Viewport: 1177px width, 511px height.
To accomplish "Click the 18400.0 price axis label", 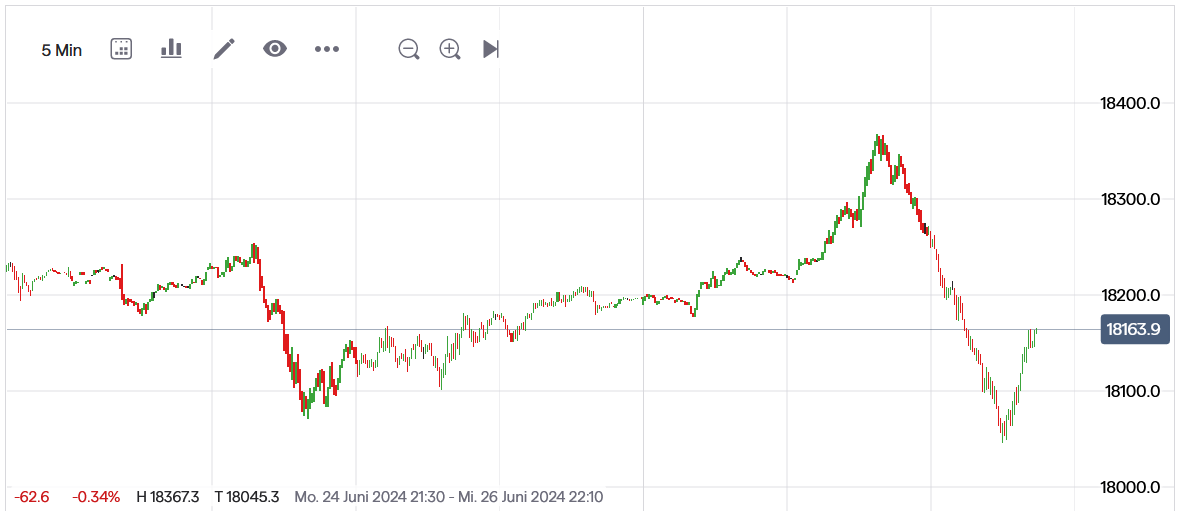I will pyautogui.click(x=1130, y=103).
